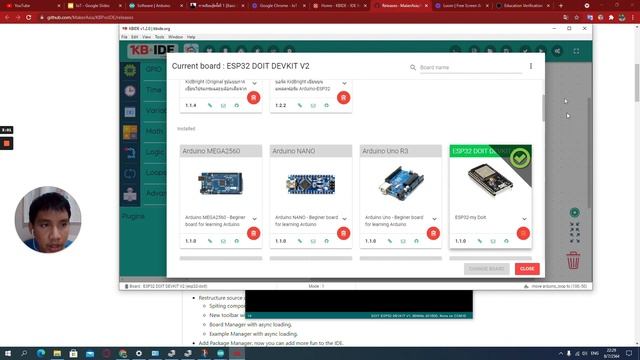Click the Time clock category icon
Image resolution: width=640 pixels, height=360 pixels.
tap(130, 91)
